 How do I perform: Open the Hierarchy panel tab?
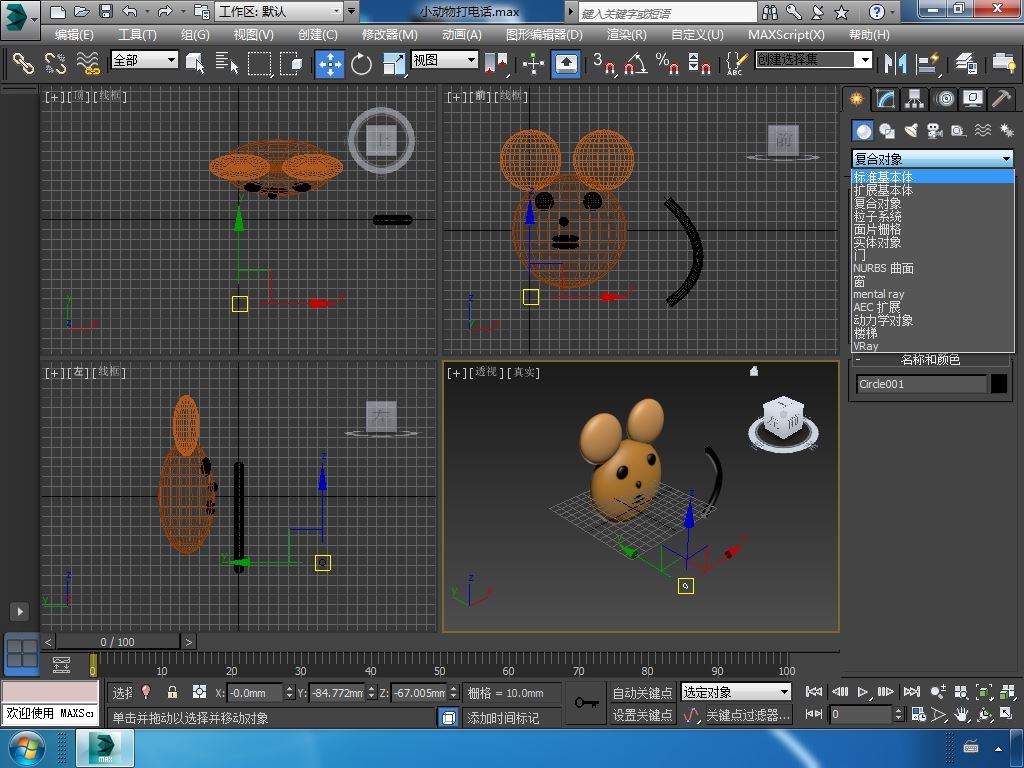914,99
